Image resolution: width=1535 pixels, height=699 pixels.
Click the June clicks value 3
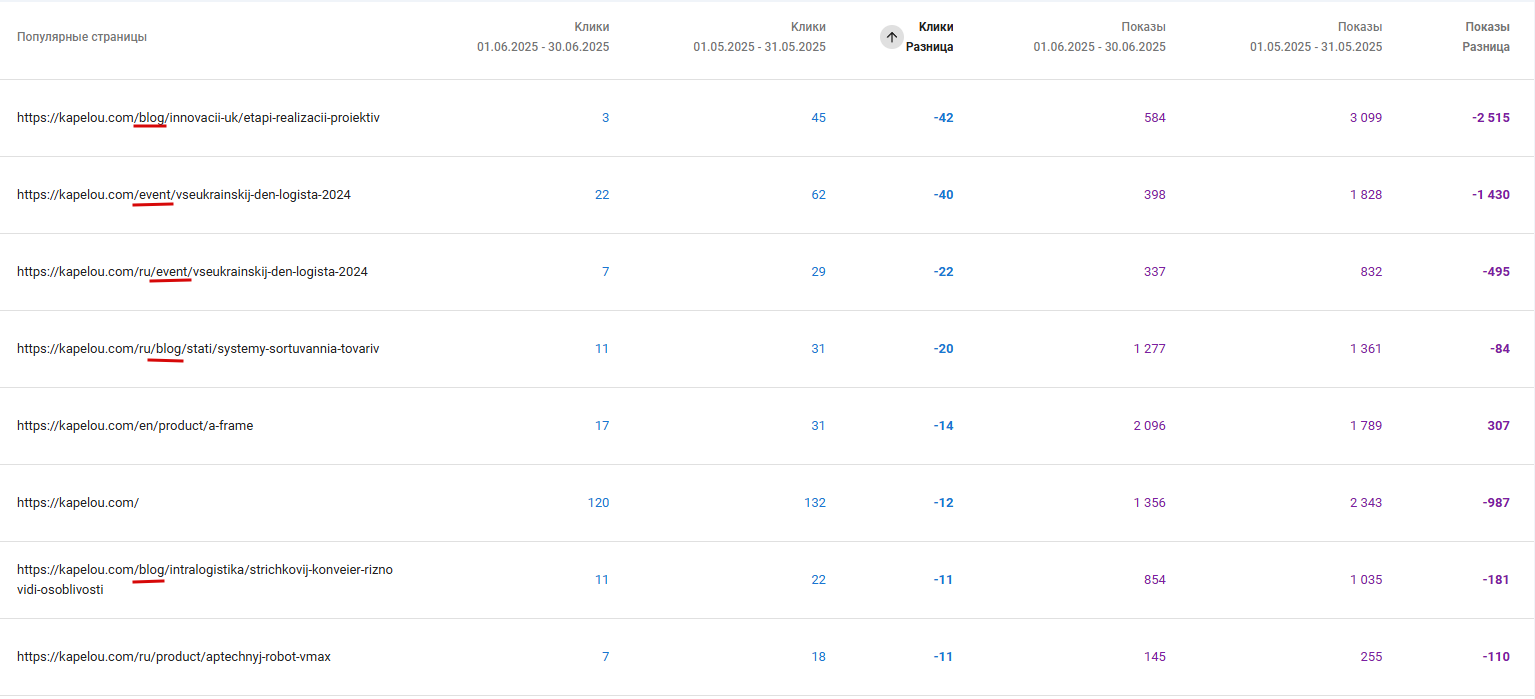605,118
